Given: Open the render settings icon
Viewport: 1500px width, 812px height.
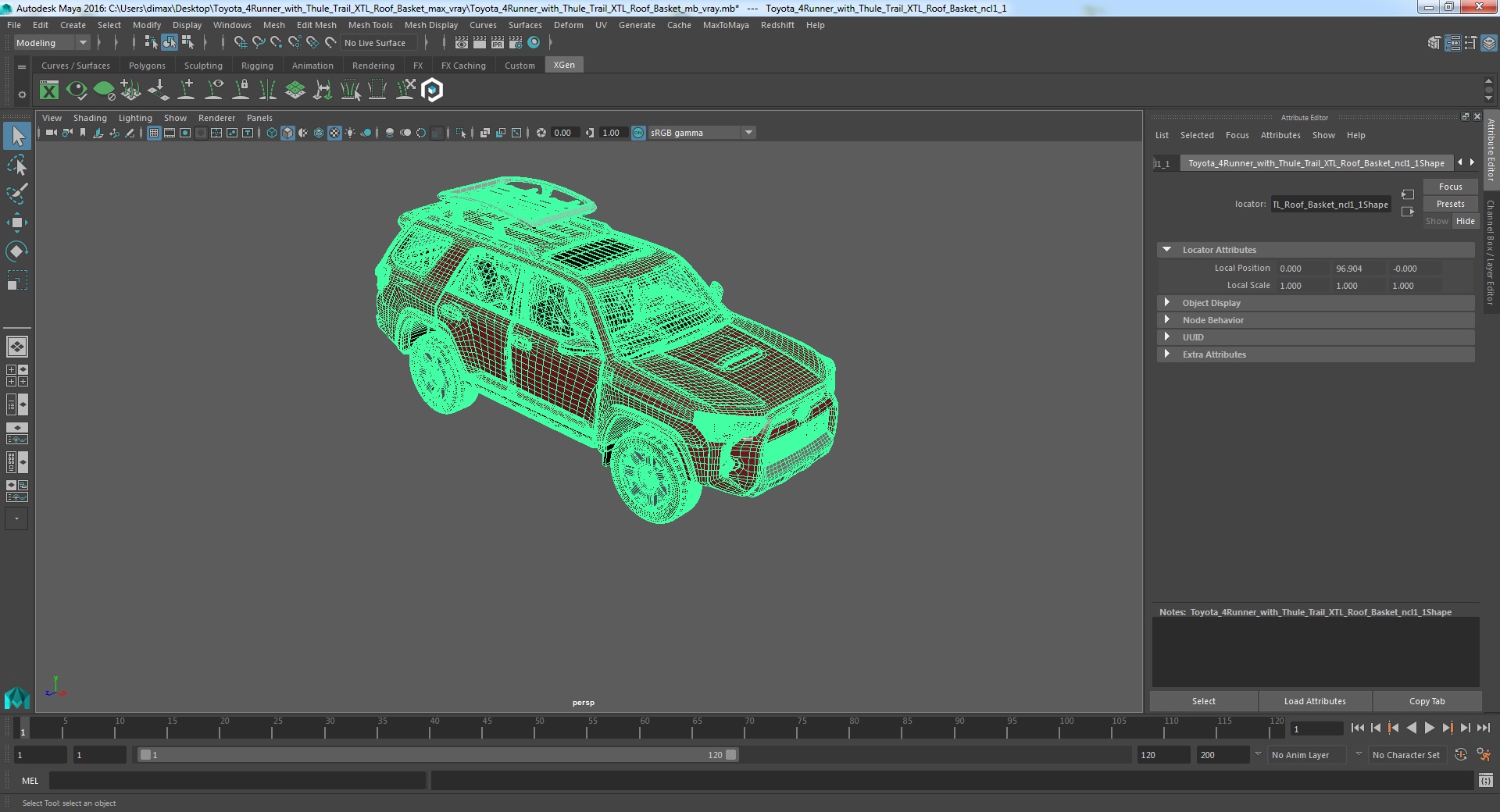Looking at the screenshot, I should click(516, 42).
